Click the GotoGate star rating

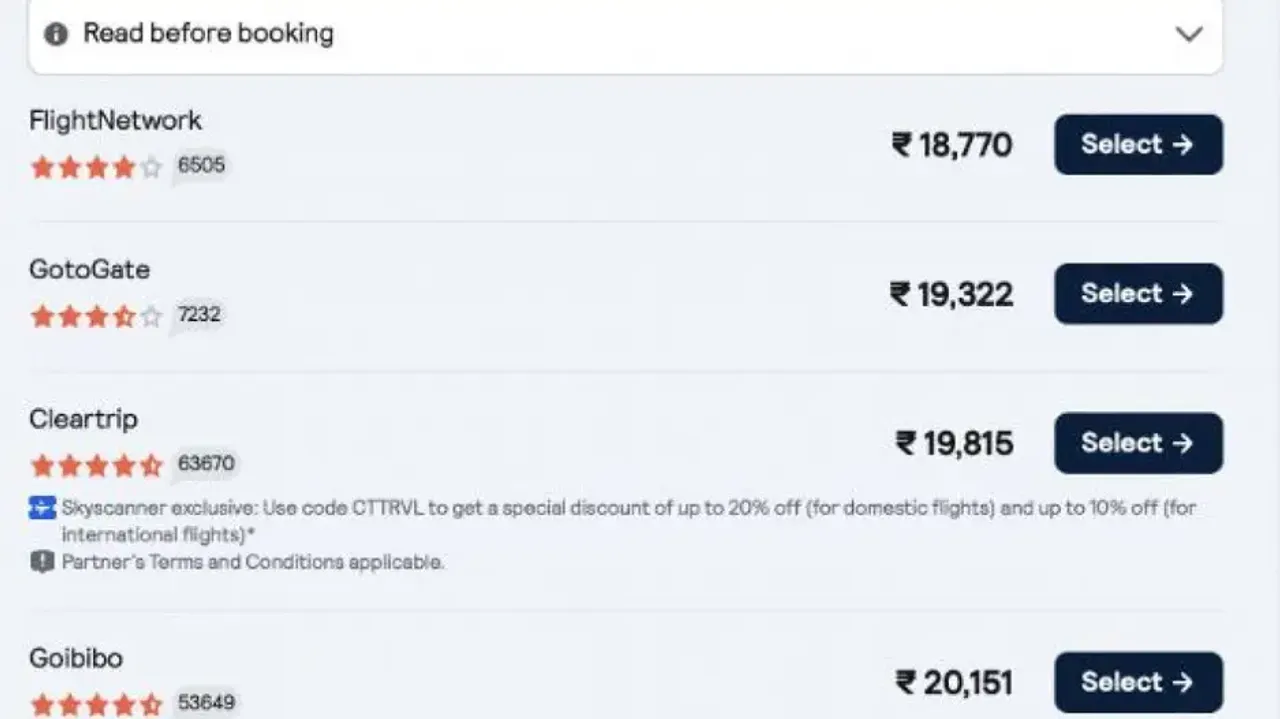tap(96, 317)
